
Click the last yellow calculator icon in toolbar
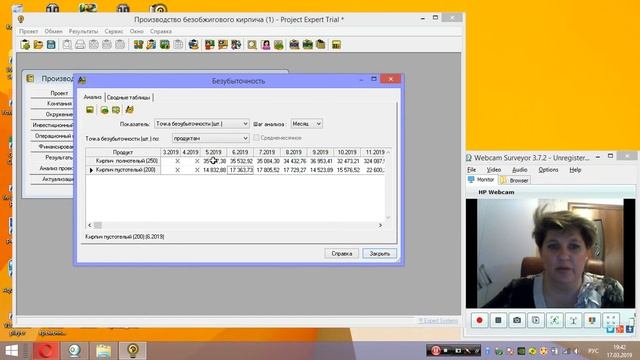click(x=336, y=44)
